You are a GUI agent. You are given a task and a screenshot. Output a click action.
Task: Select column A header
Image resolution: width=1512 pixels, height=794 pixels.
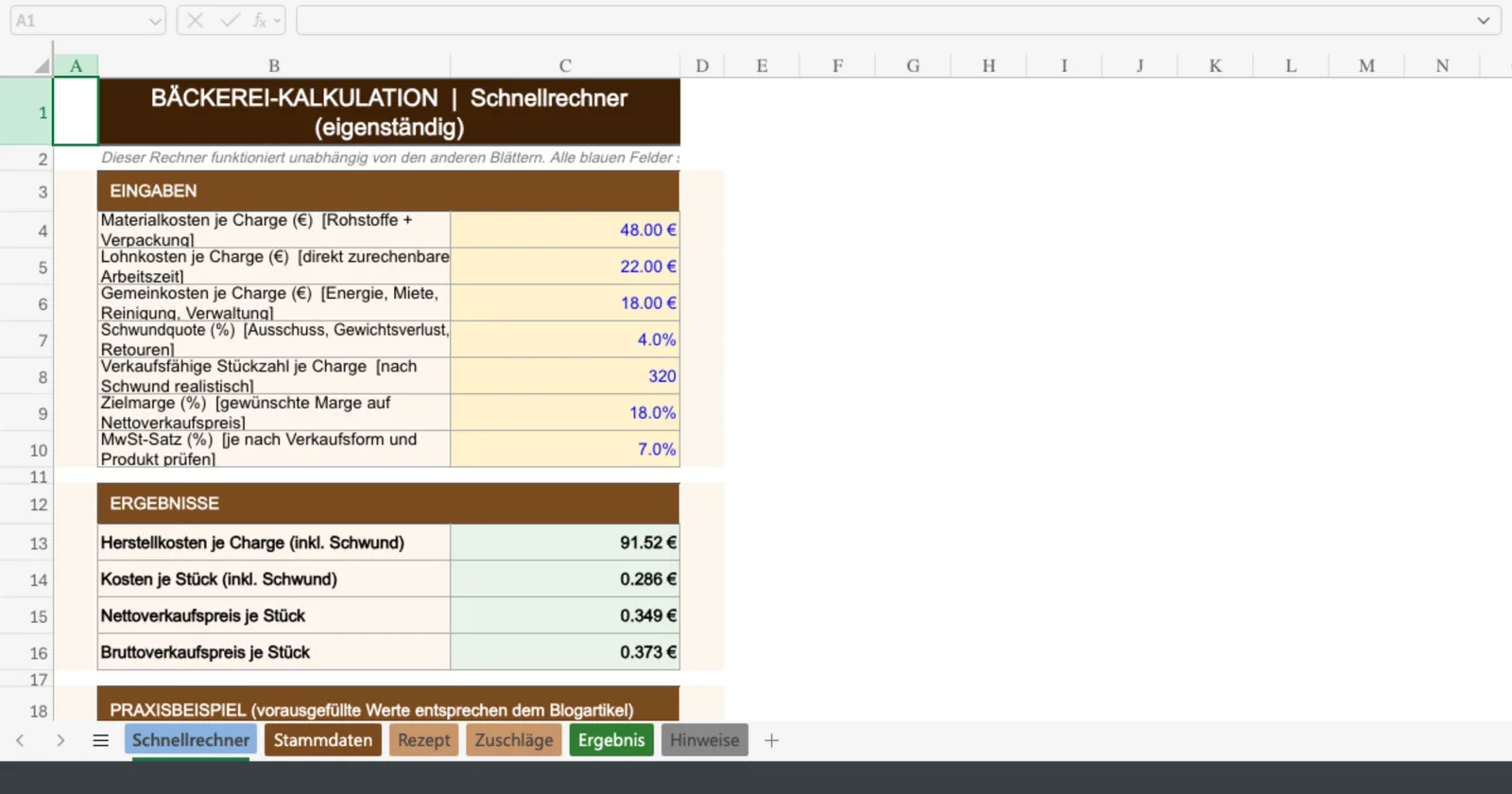click(76, 65)
